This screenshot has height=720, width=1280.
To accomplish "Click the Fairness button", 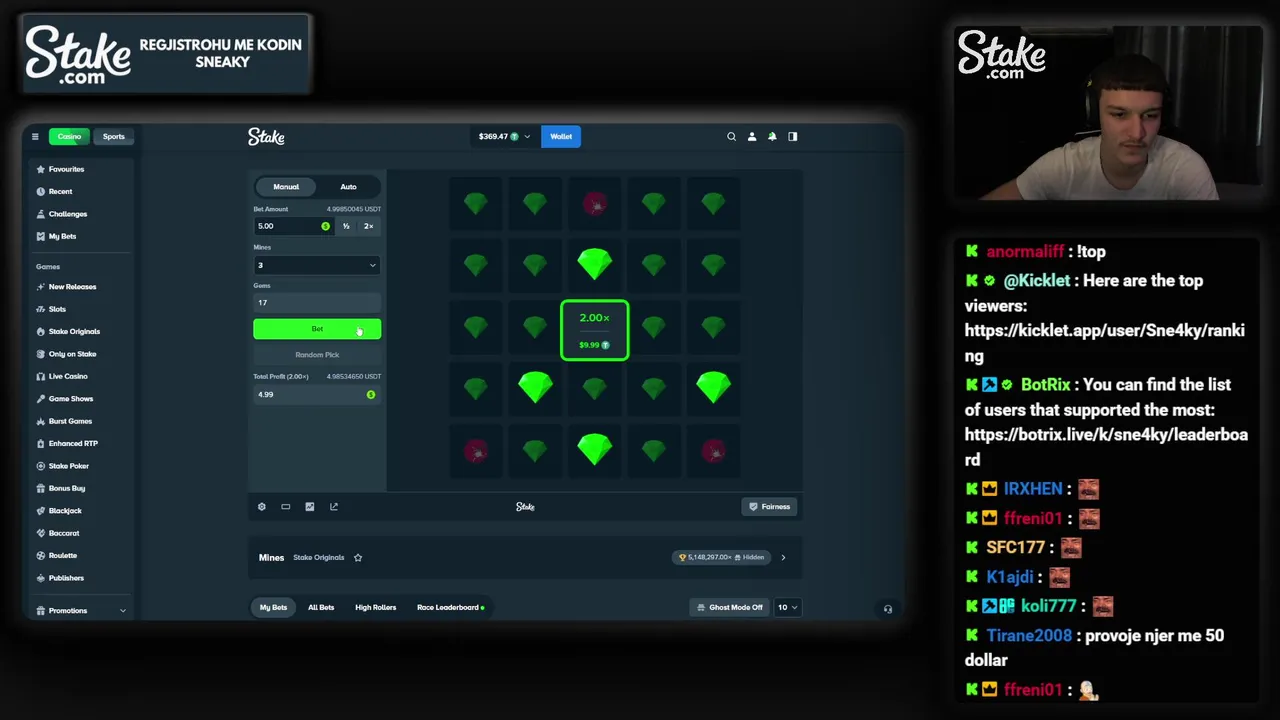I will pos(769,506).
